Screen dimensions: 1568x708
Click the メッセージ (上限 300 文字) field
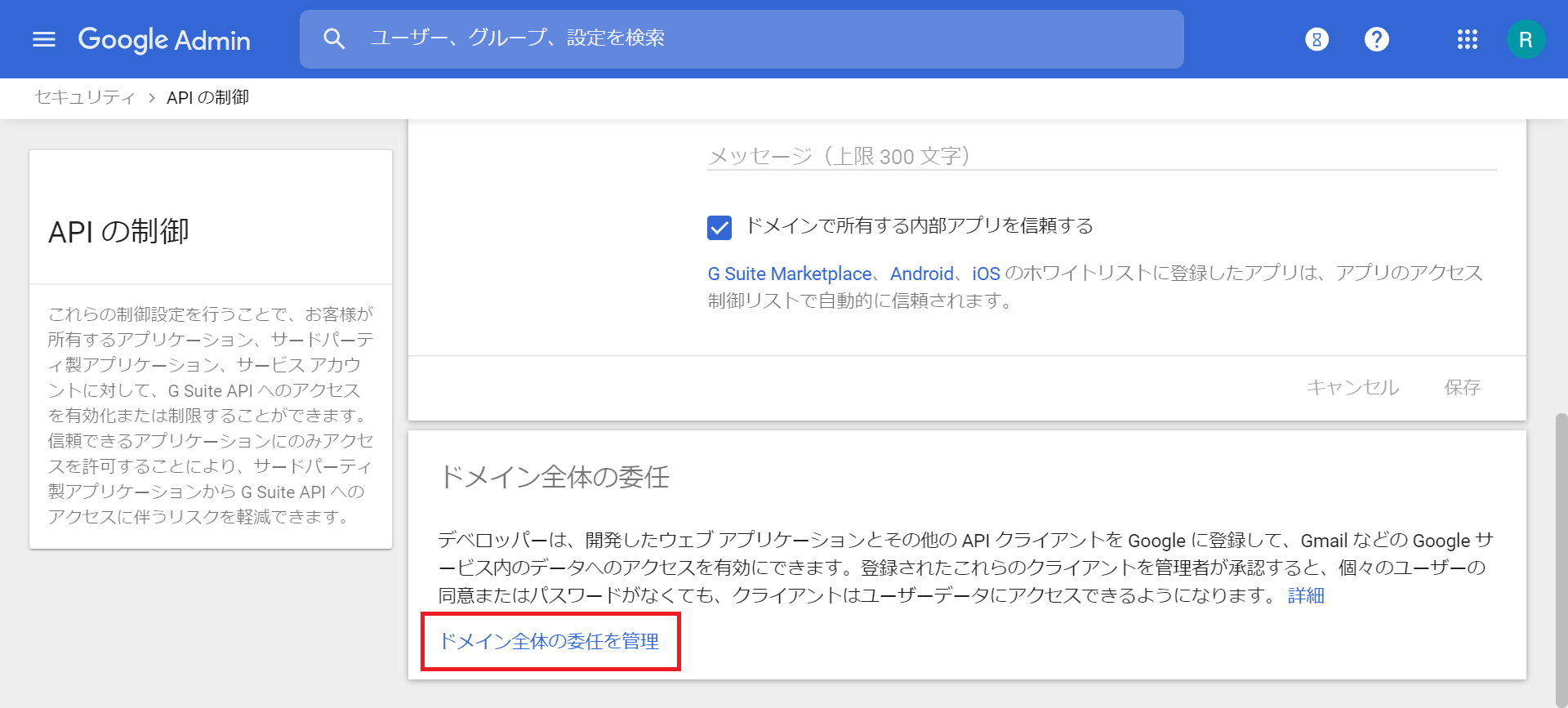click(1102, 155)
